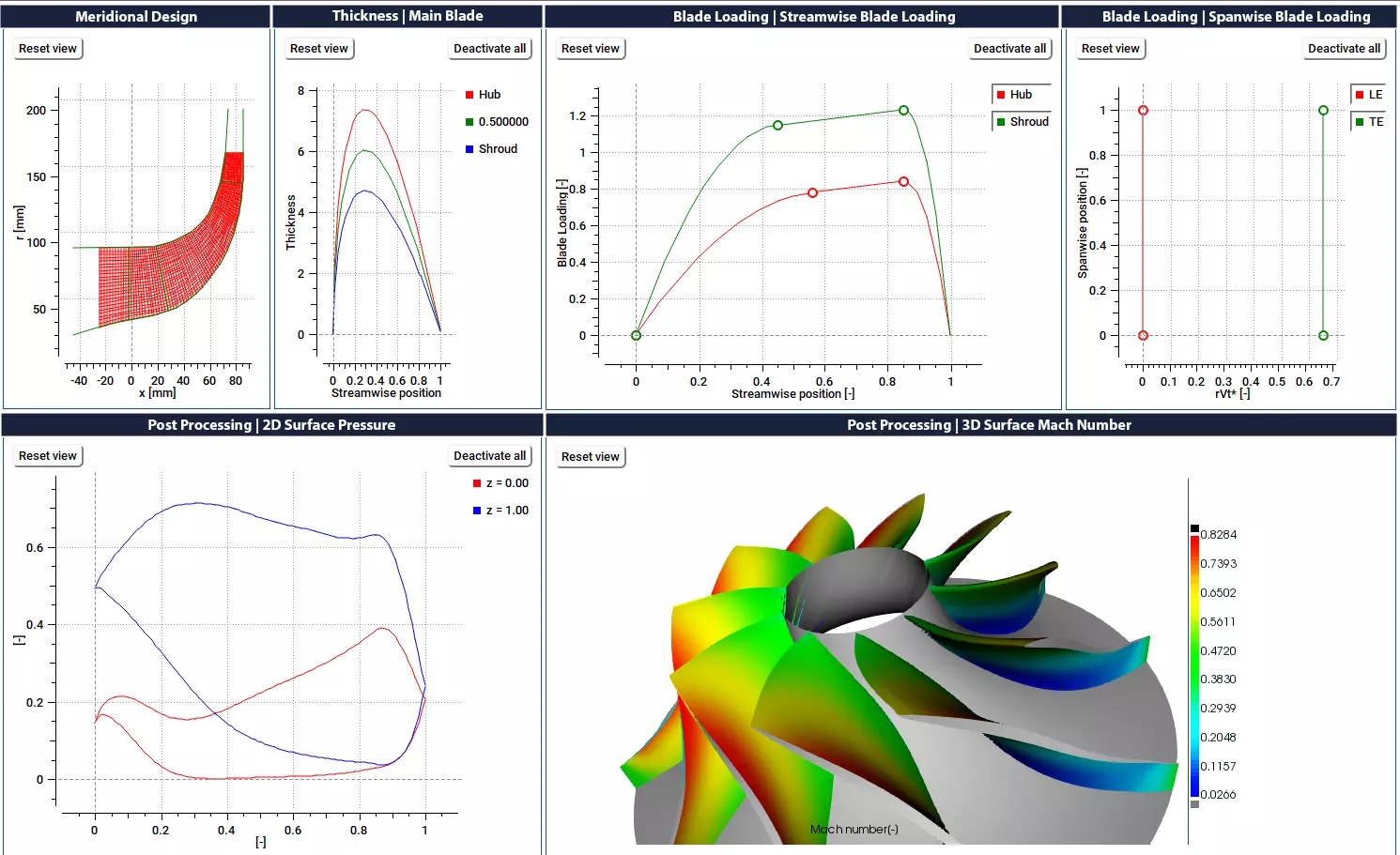Click the green TE legend marker
The width and height of the screenshot is (1400, 855).
tap(1359, 121)
